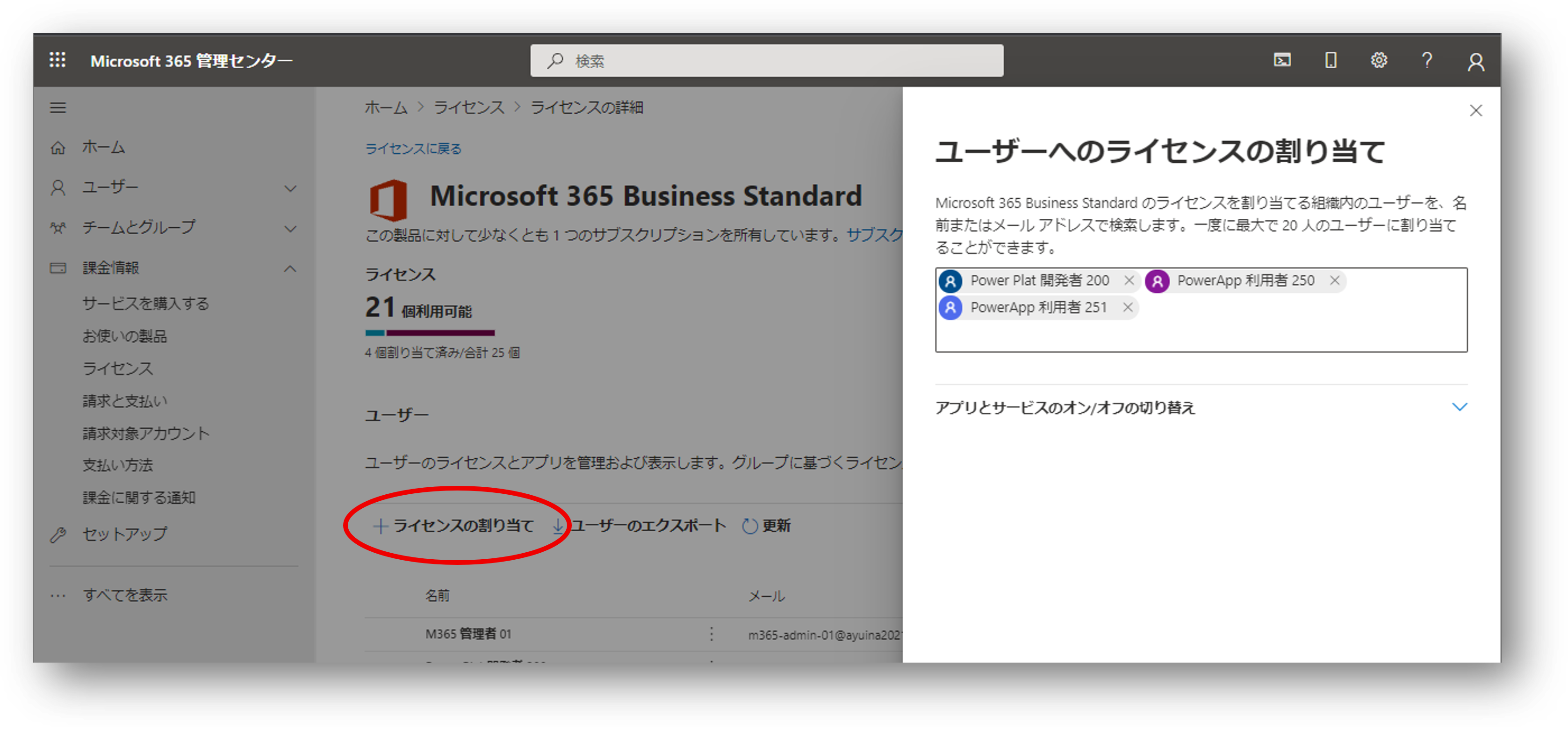Click Microsoft 365 管理センター title
This screenshot has width=1568, height=729.
pos(191,60)
